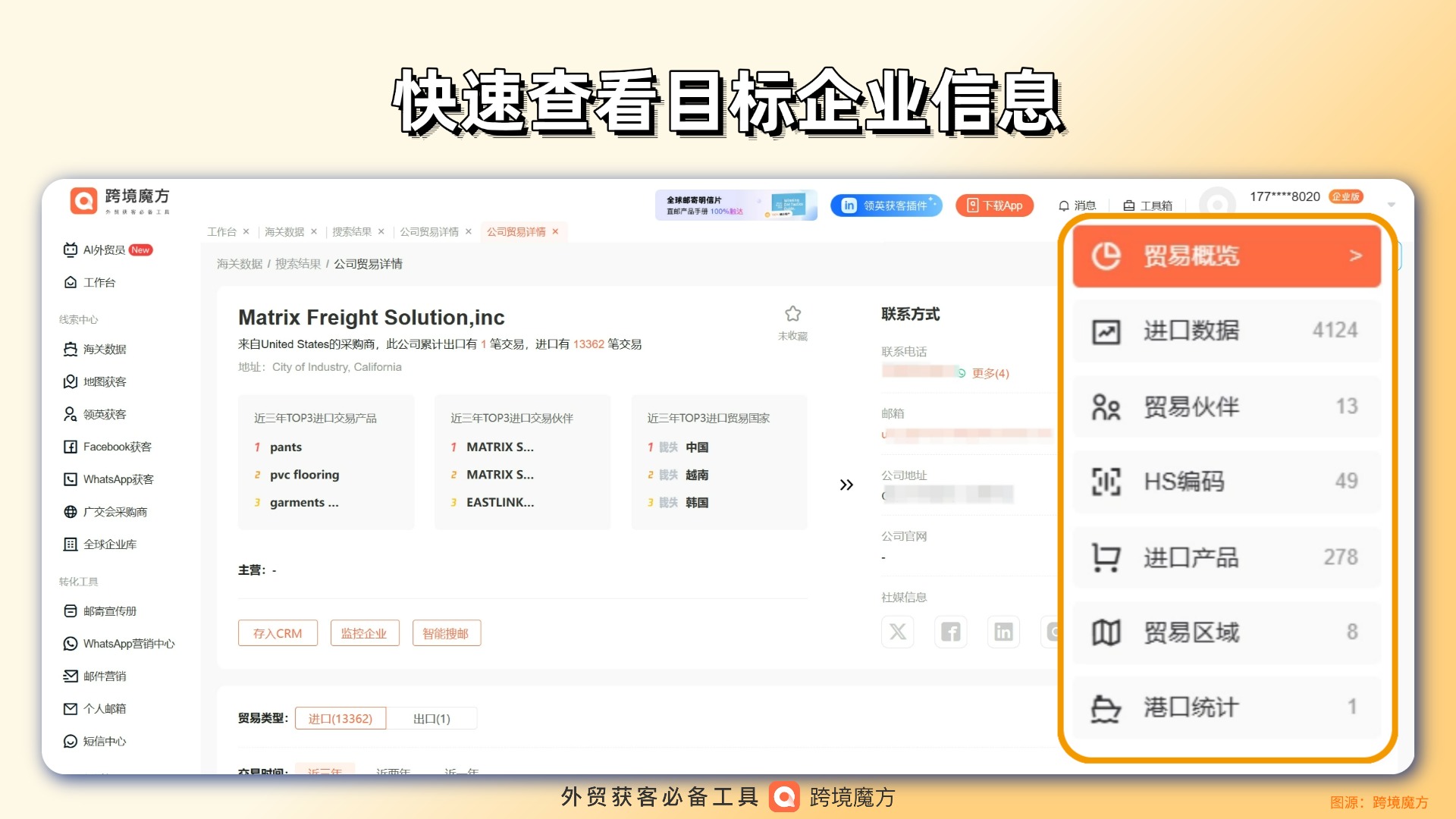Open the X (Twitter) social media icon
This screenshot has height=819, width=1456.
point(897,632)
